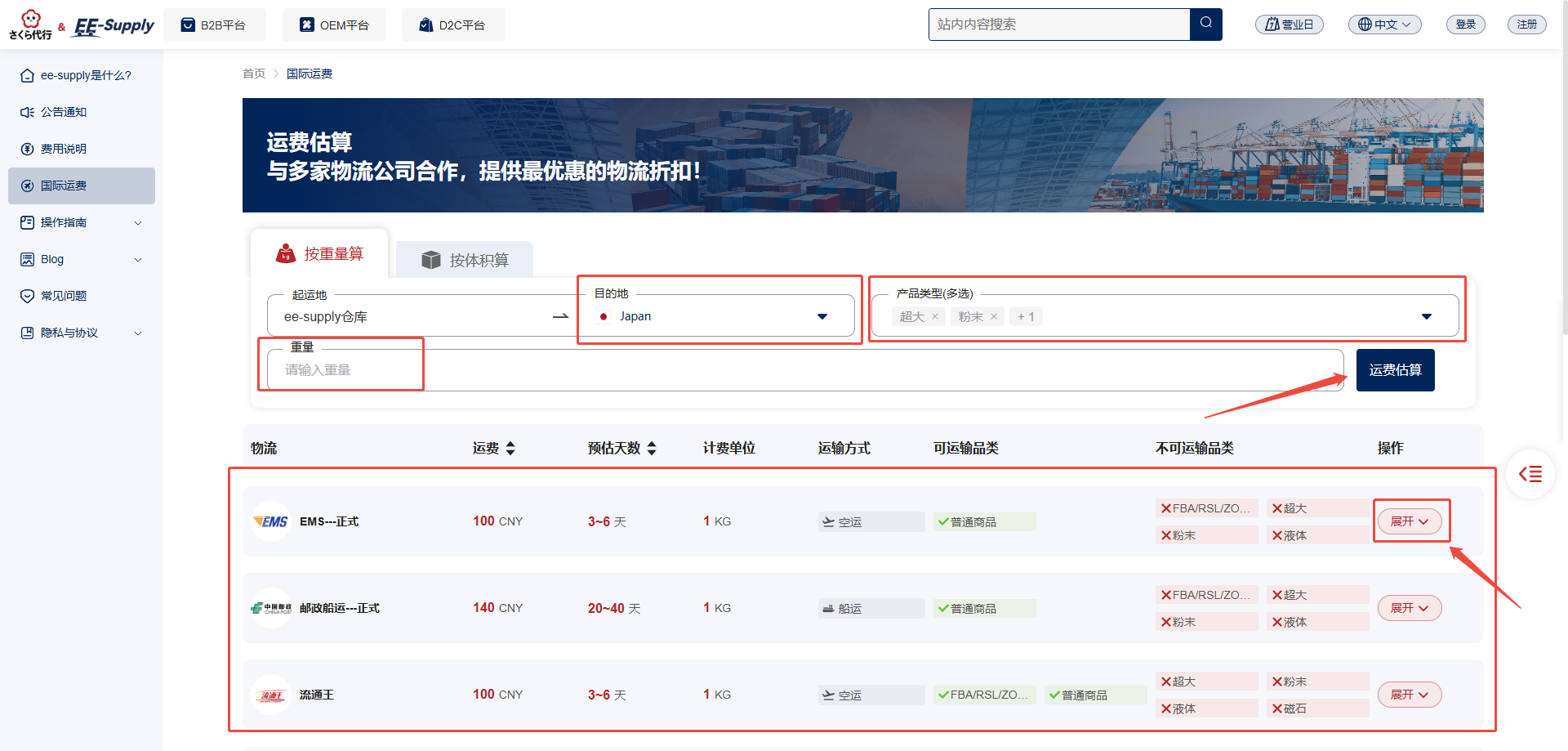Click the 物流 column header
The height and width of the screenshot is (751, 1568).
[x=264, y=448]
